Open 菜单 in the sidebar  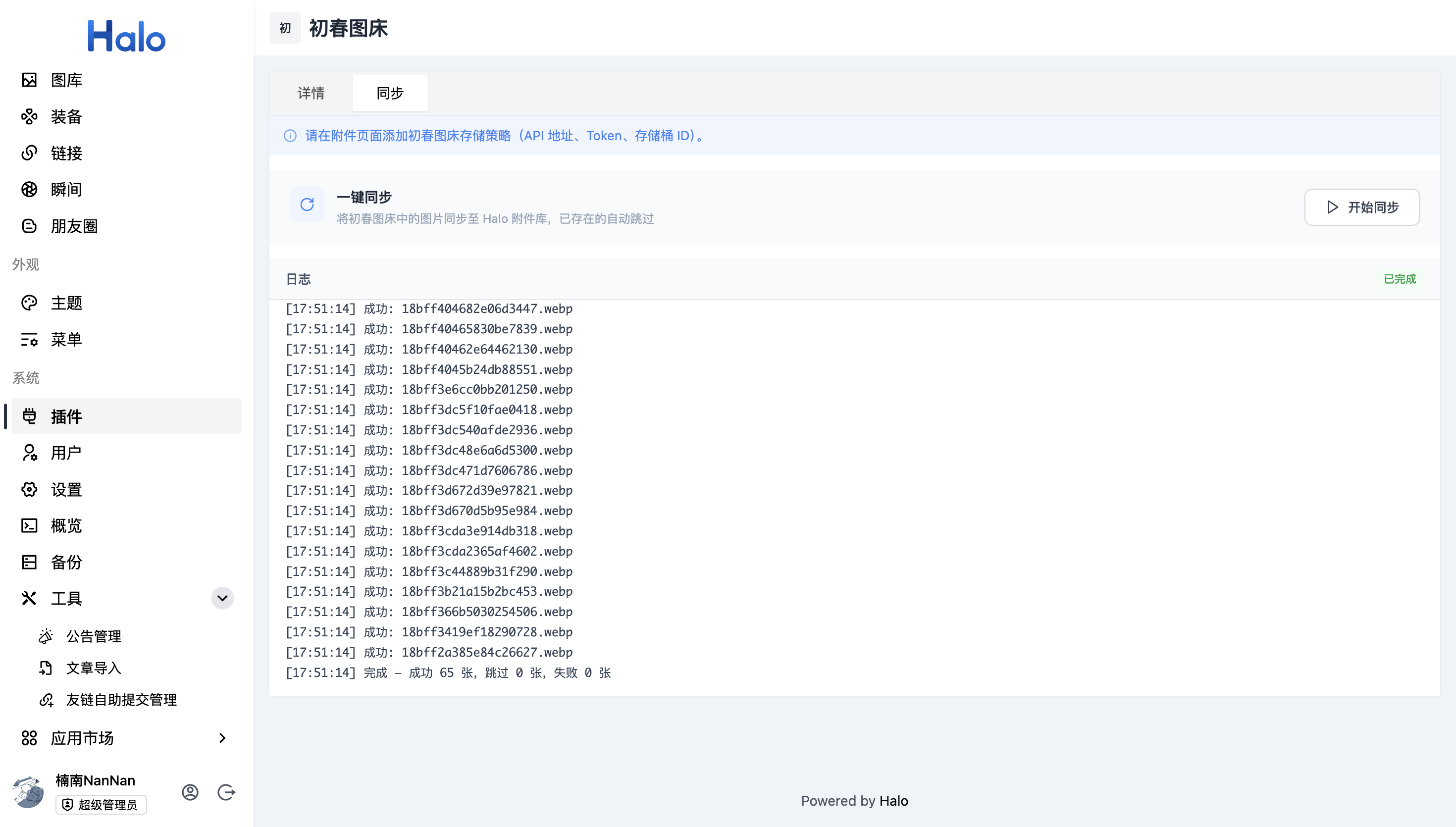pos(127,339)
